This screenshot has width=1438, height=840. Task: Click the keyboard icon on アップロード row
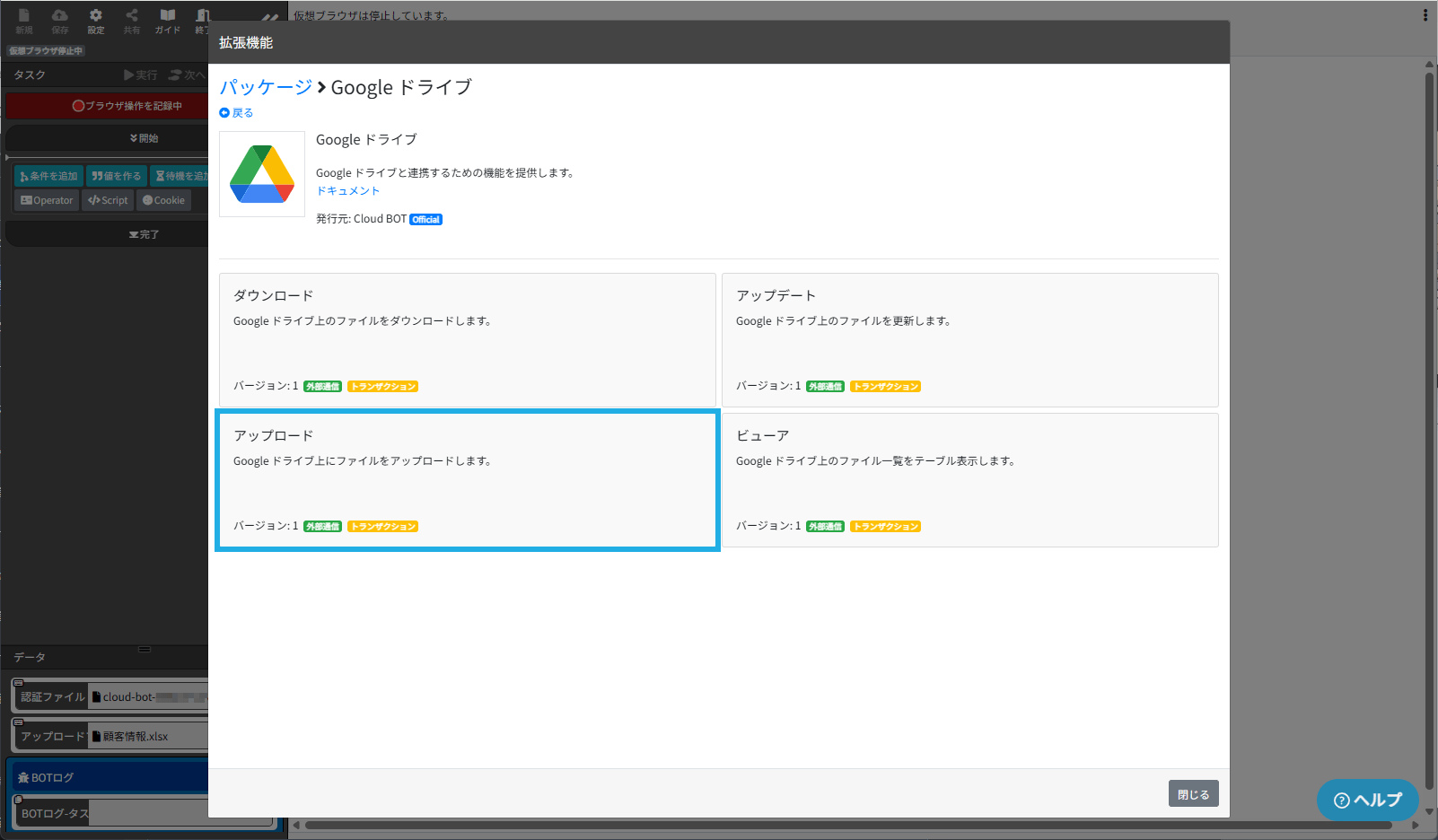[x=18, y=722]
